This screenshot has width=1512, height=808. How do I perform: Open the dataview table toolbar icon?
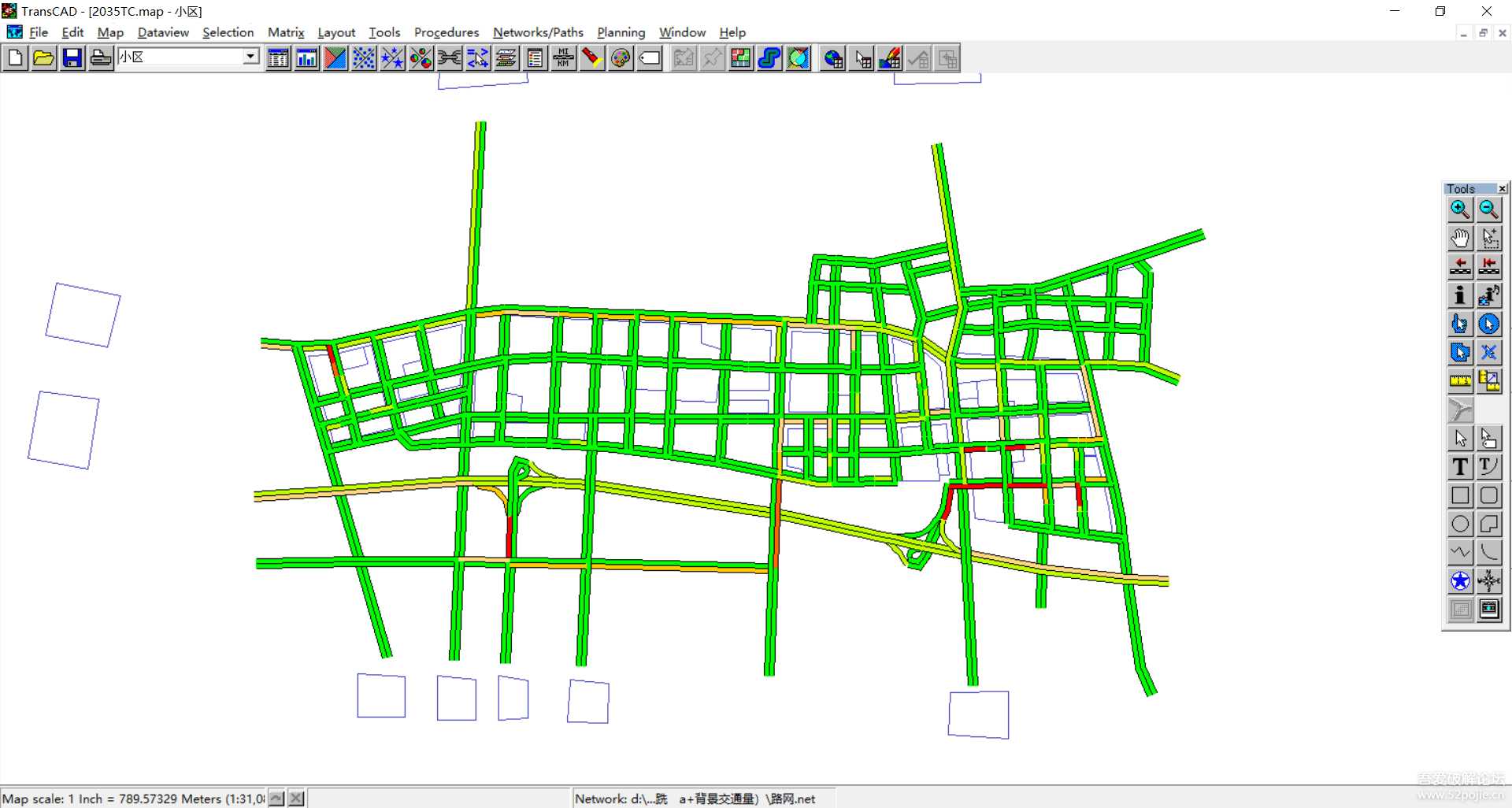[x=278, y=58]
